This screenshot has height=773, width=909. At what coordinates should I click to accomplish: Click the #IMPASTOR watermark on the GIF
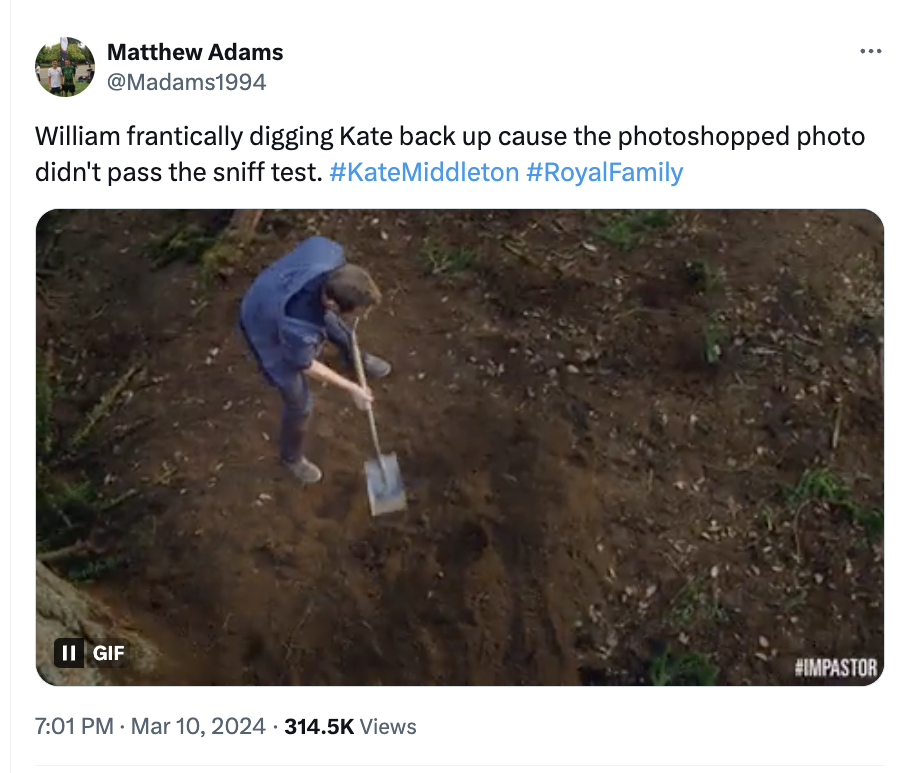837,665
